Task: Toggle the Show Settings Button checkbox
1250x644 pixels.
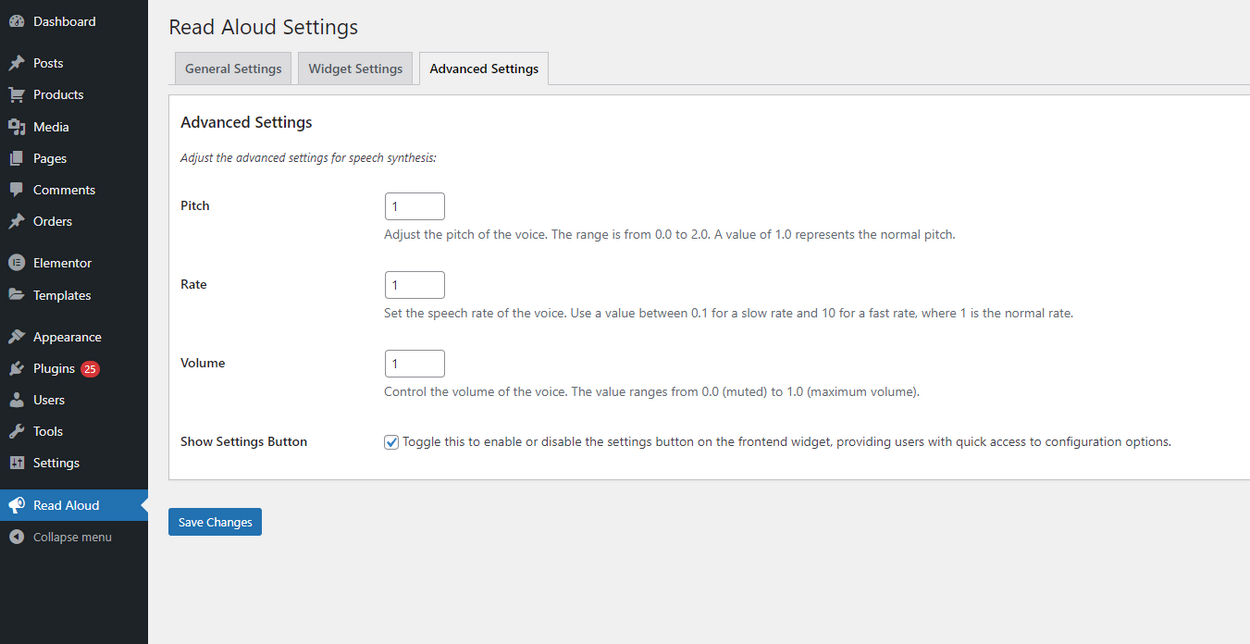Action: point(391,442)
